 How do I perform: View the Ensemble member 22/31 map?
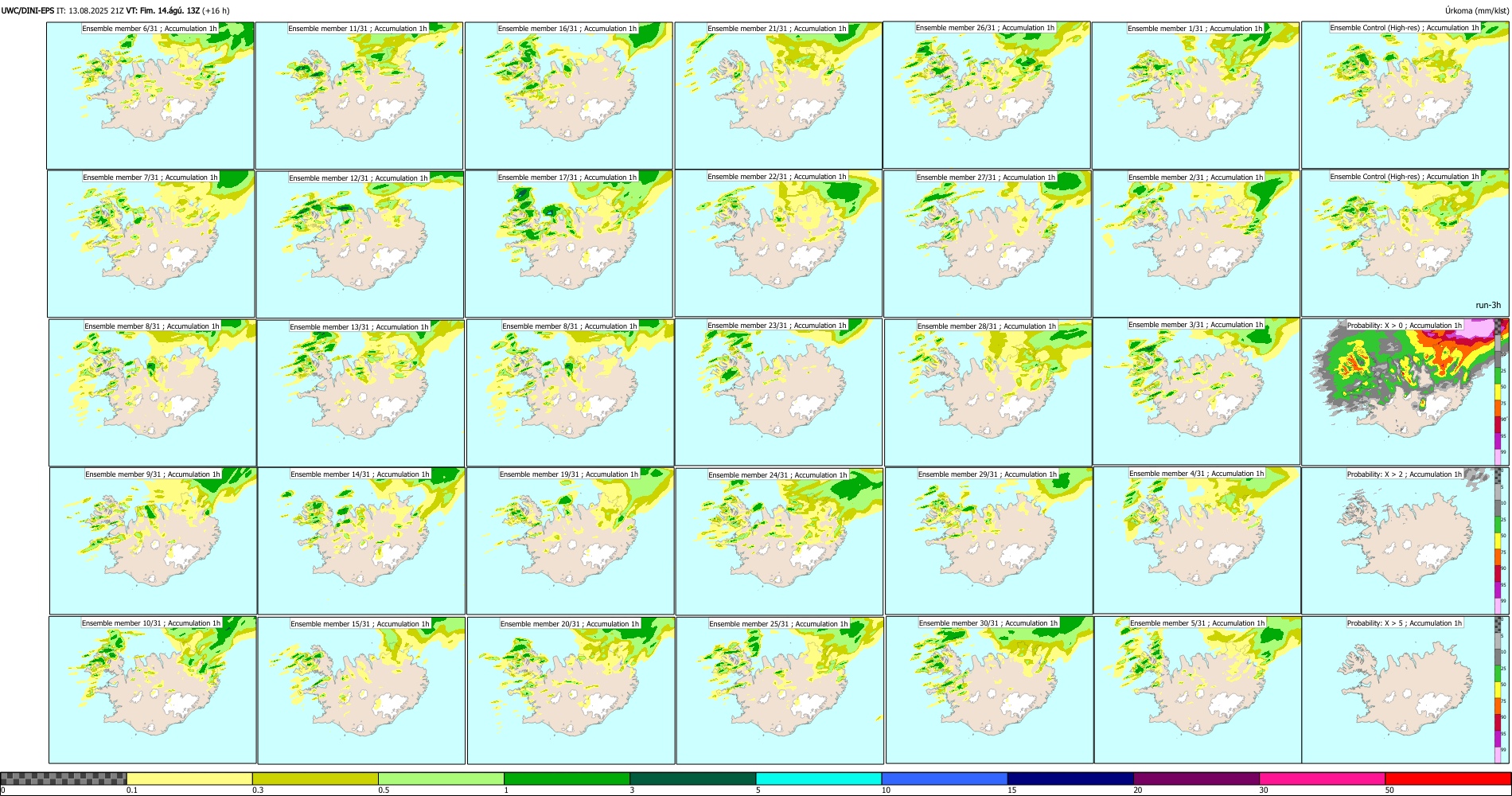778,244
